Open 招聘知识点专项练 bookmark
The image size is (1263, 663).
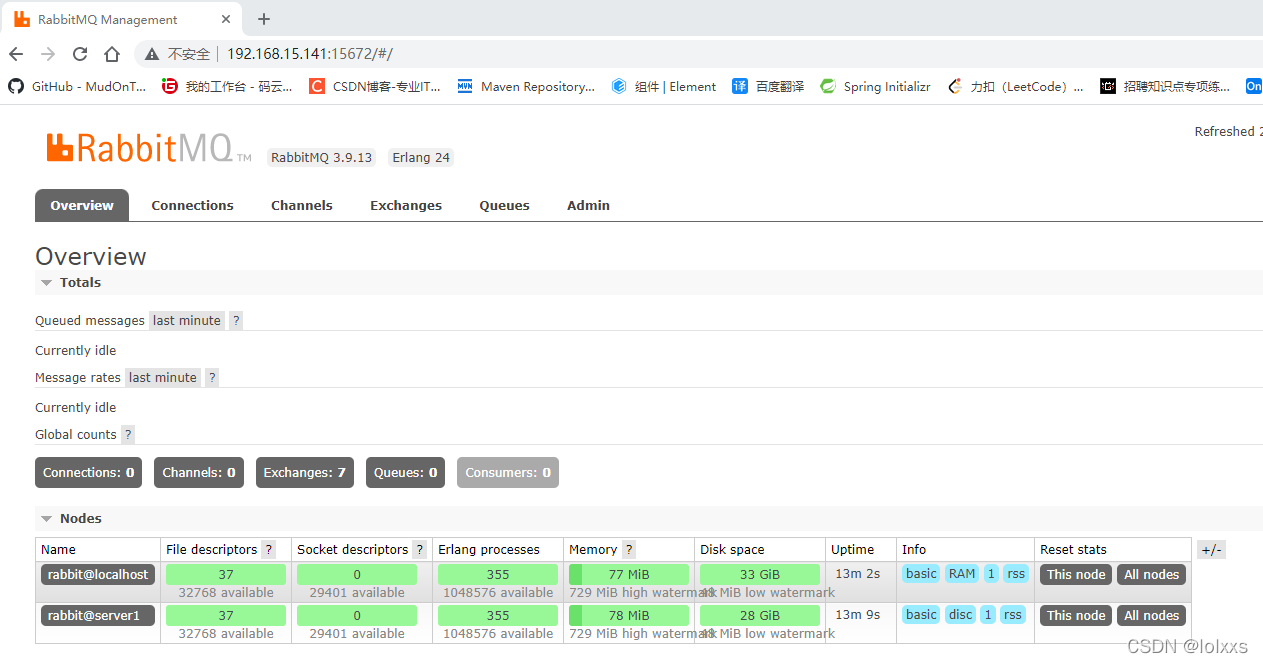click(x=1165, y=87)
